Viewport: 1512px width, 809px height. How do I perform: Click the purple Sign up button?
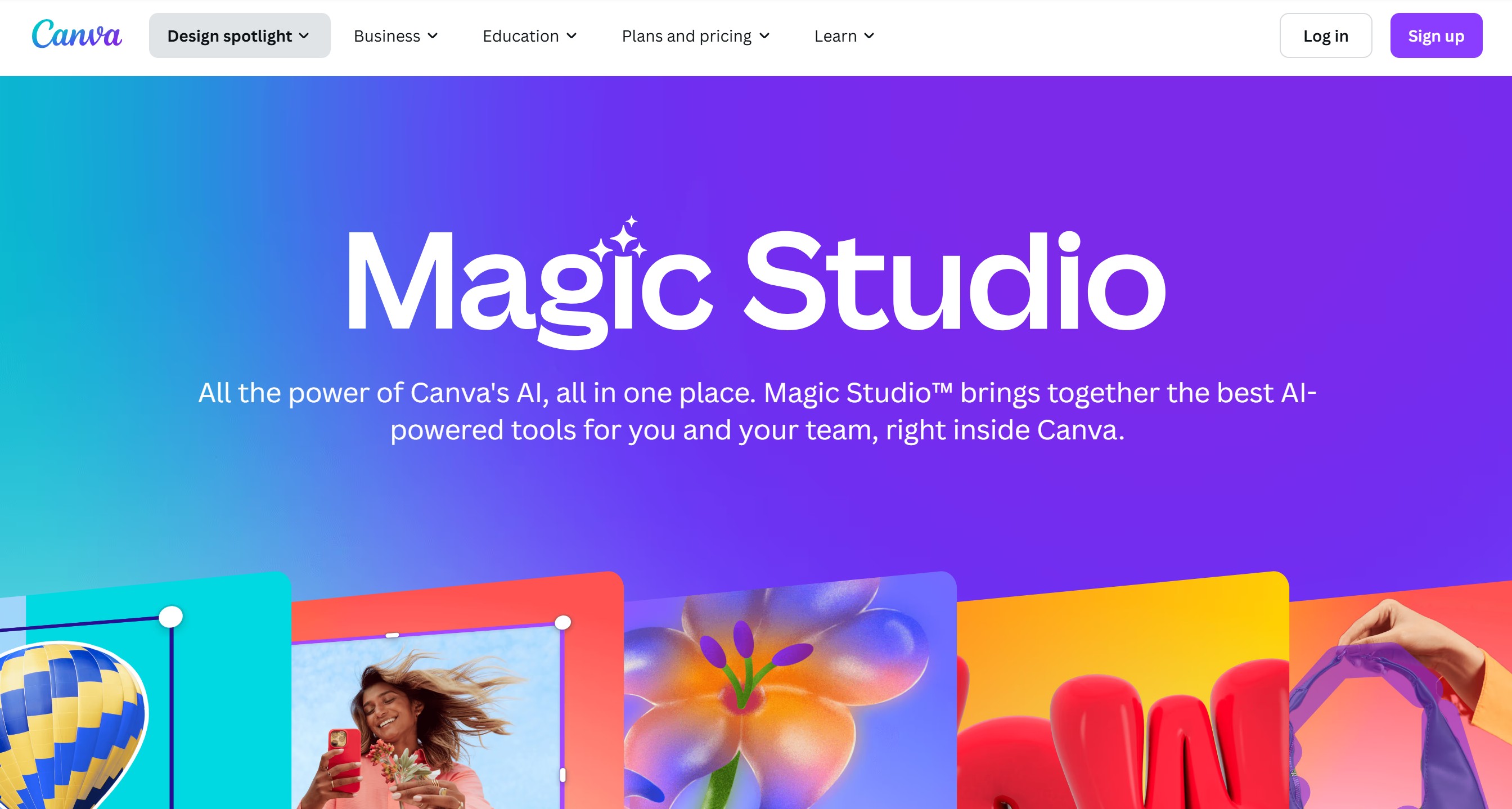click(x=1435, y=36)
